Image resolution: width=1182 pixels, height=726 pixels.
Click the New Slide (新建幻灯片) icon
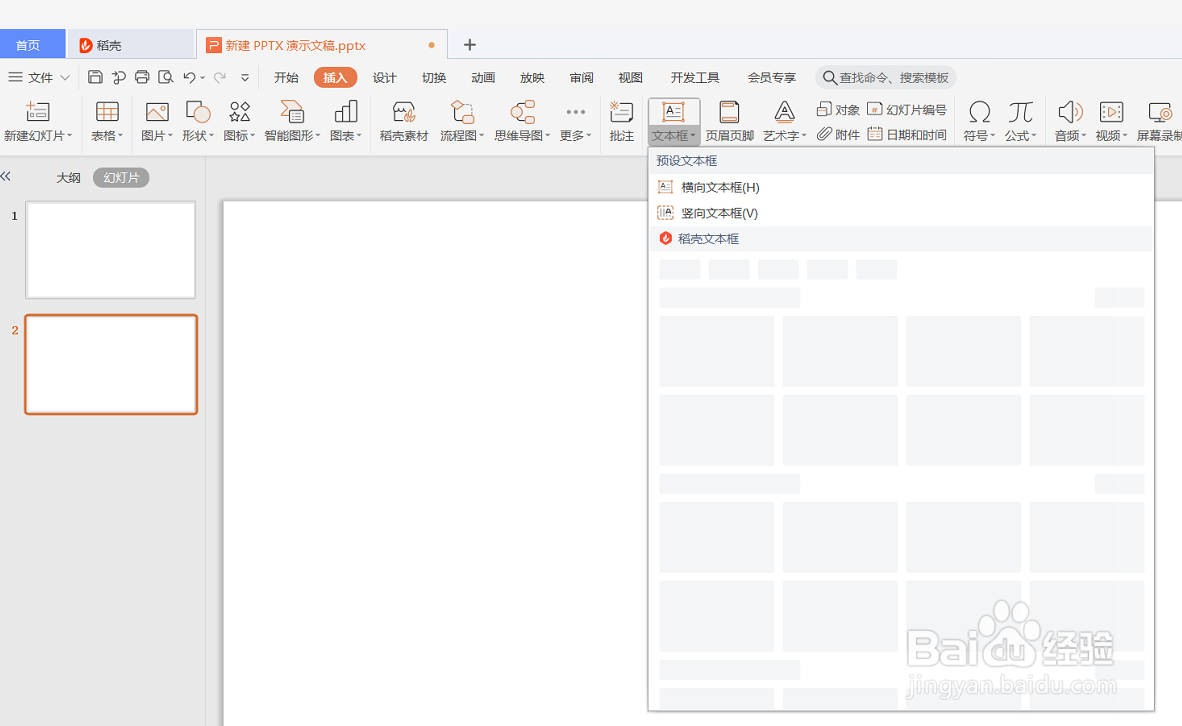coord(38,112)
